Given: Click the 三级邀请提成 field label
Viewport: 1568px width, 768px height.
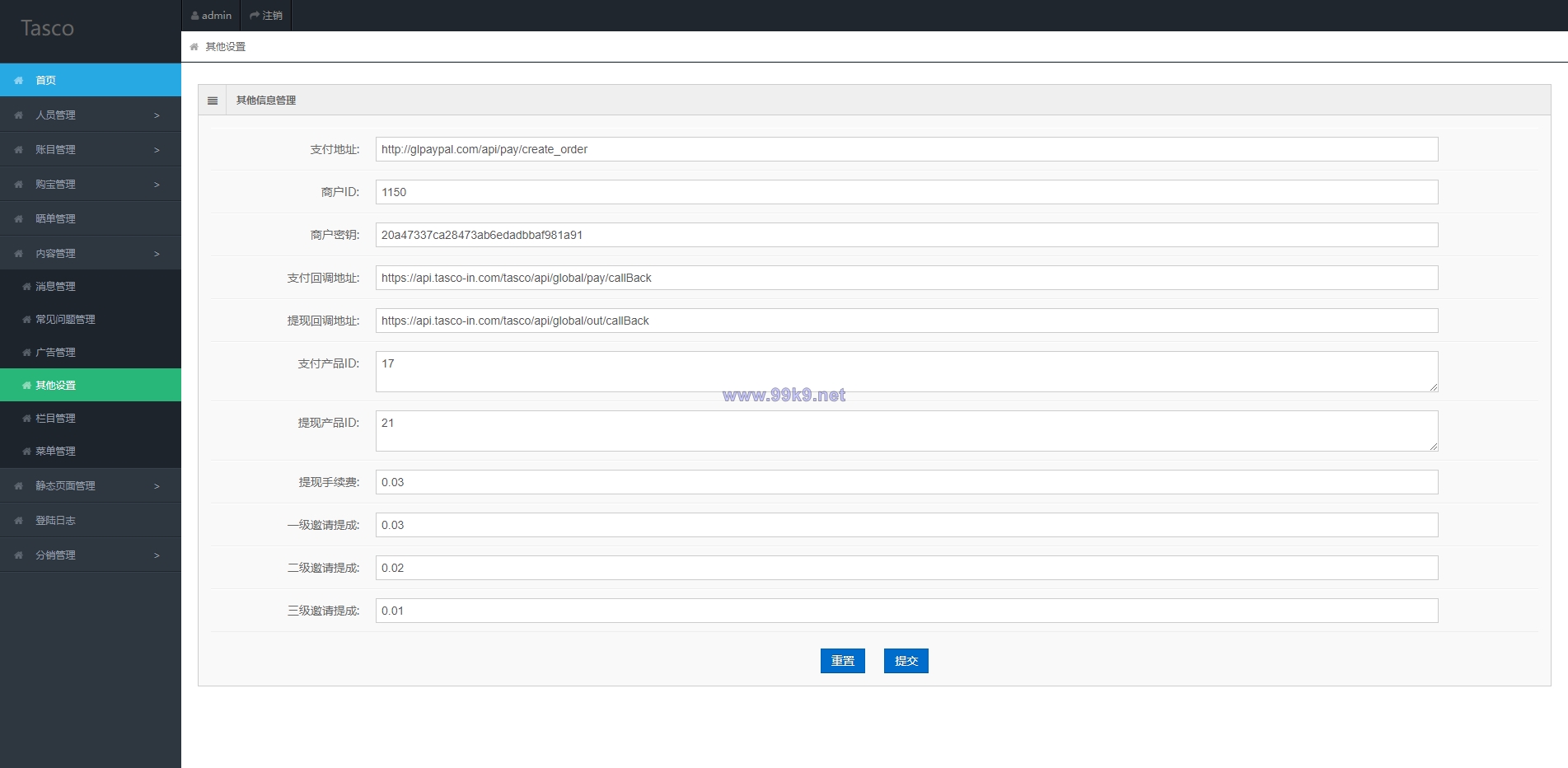Looking at the screenshot, I should 323,611.
